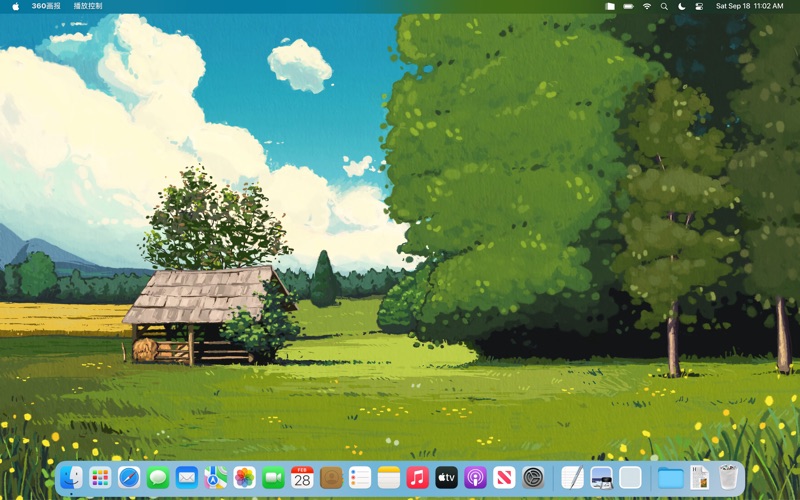Launch TextEdit from the Dock

coord(572,478)
